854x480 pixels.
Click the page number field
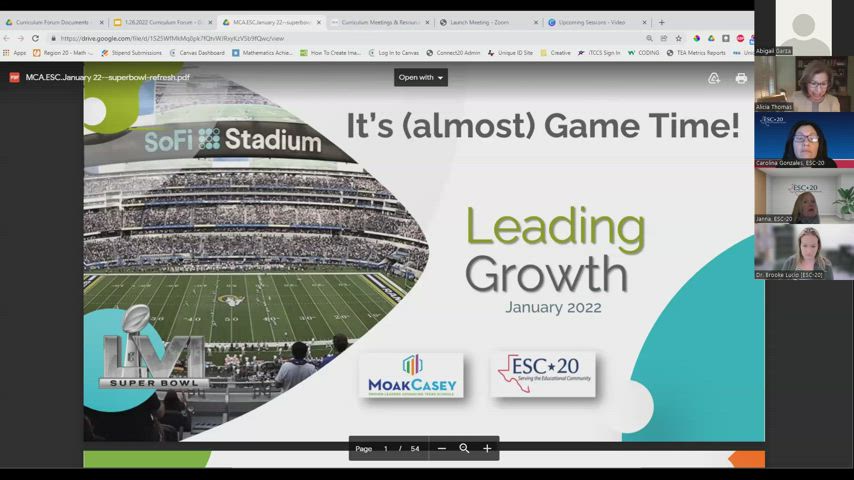(x=386, y=449)
